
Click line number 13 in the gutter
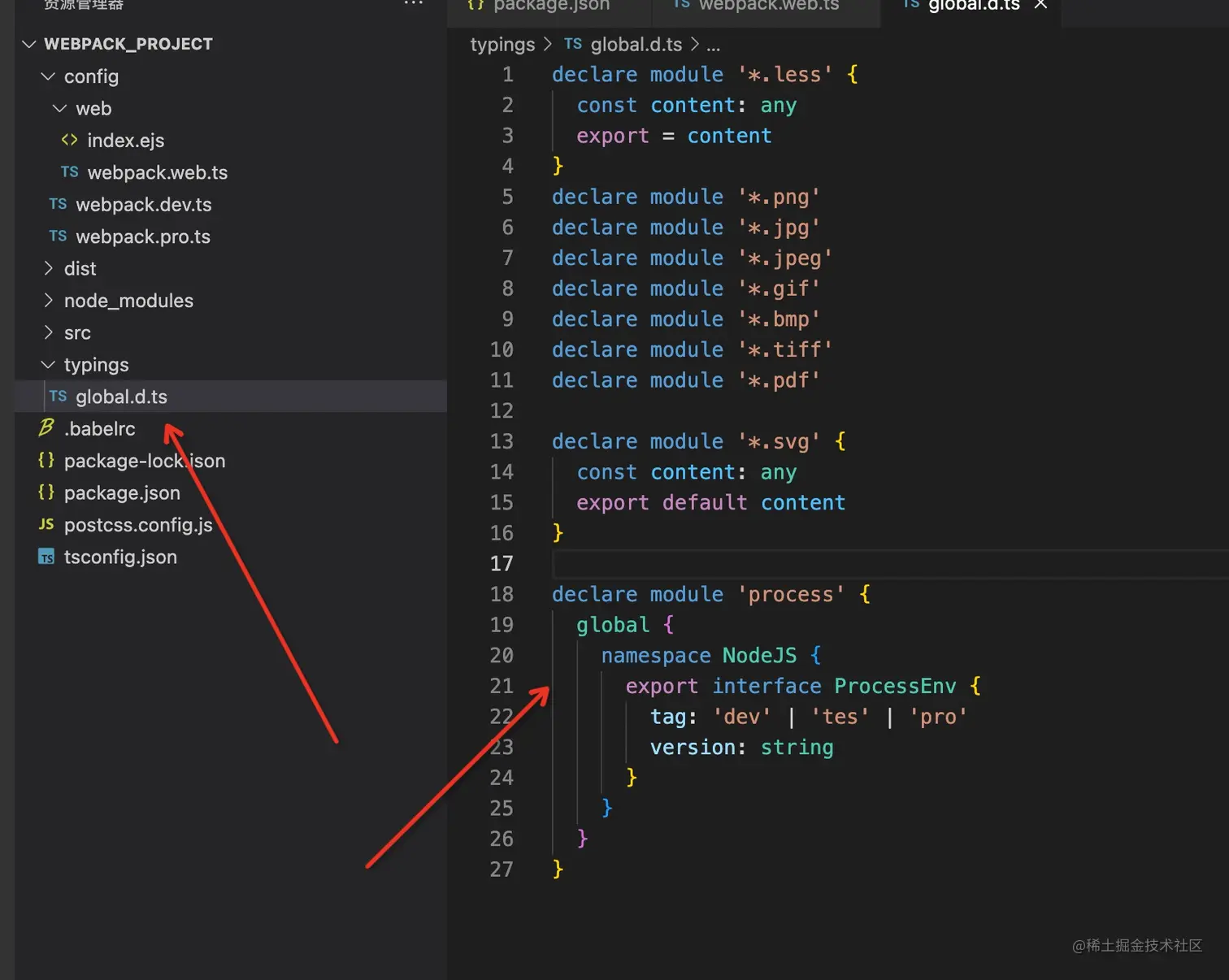point(502,441)
